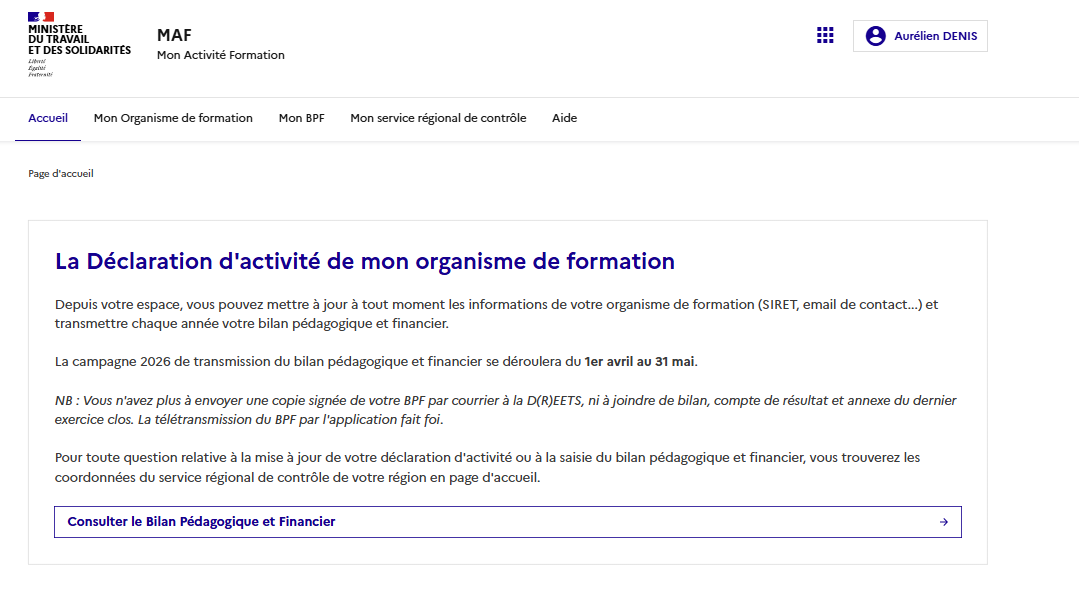Open Mon service régional de contrôle tab
This screenshot has height=611, width=1079.
(x=437, y=117)
